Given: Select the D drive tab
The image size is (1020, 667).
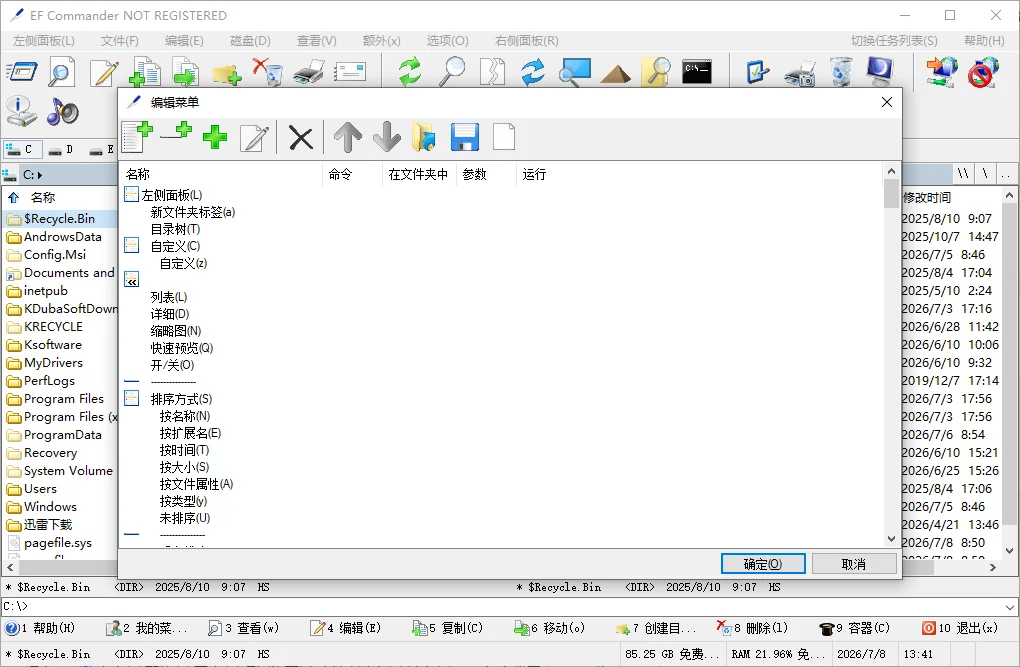Looking at the screenshot, I should pos(62,150).
